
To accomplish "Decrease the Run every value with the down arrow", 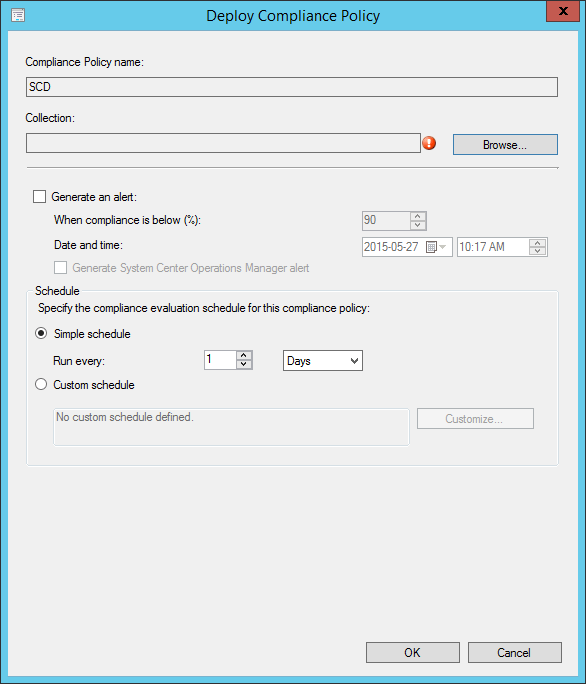I will point(244,365).
